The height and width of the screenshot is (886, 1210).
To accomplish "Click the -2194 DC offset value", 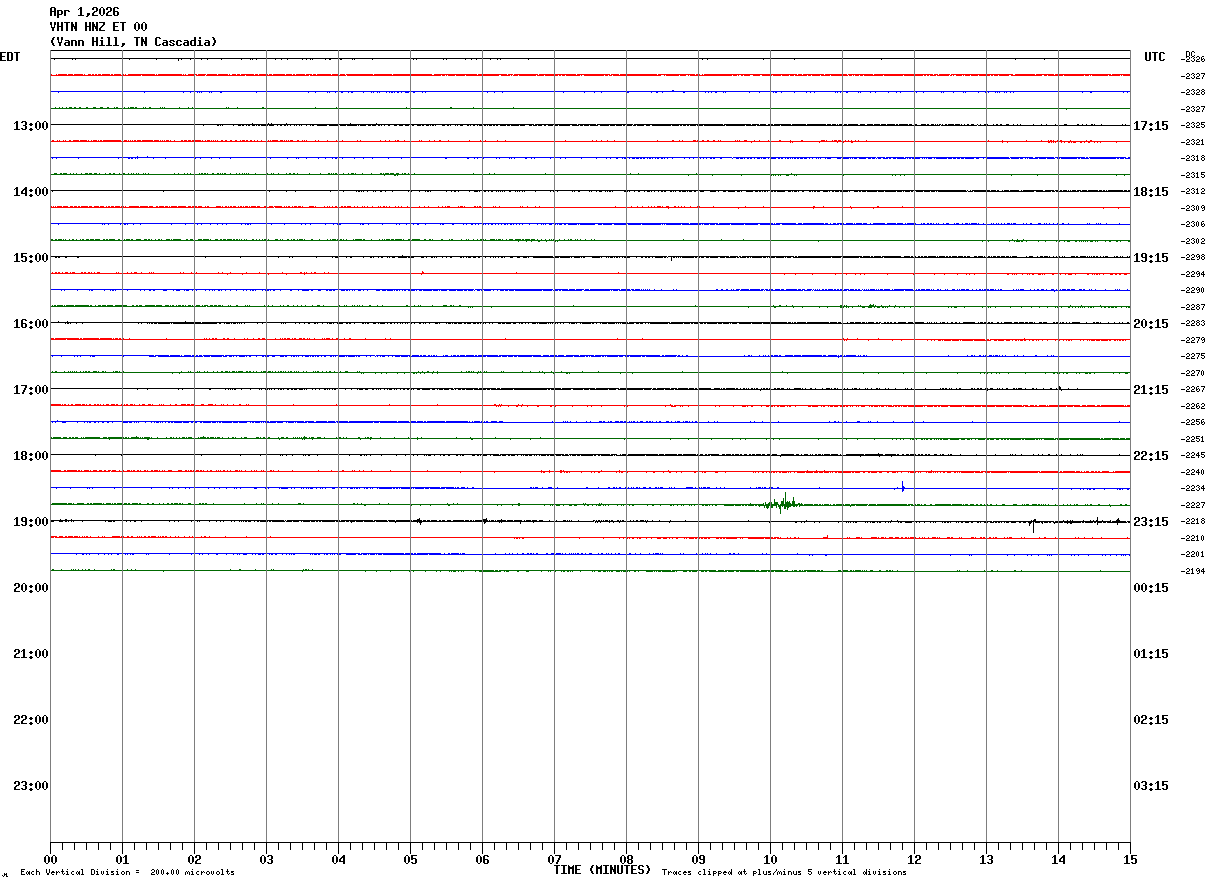I will click(x=1194, y=572).
